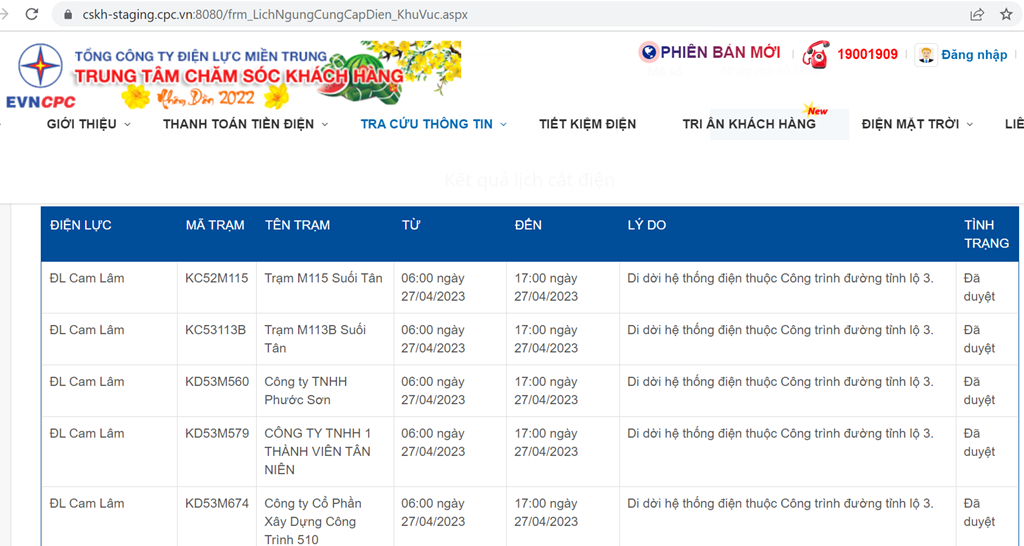Click the user avatar icon beside Đăng nhập
1024x546 pixels.
[926, 55]
